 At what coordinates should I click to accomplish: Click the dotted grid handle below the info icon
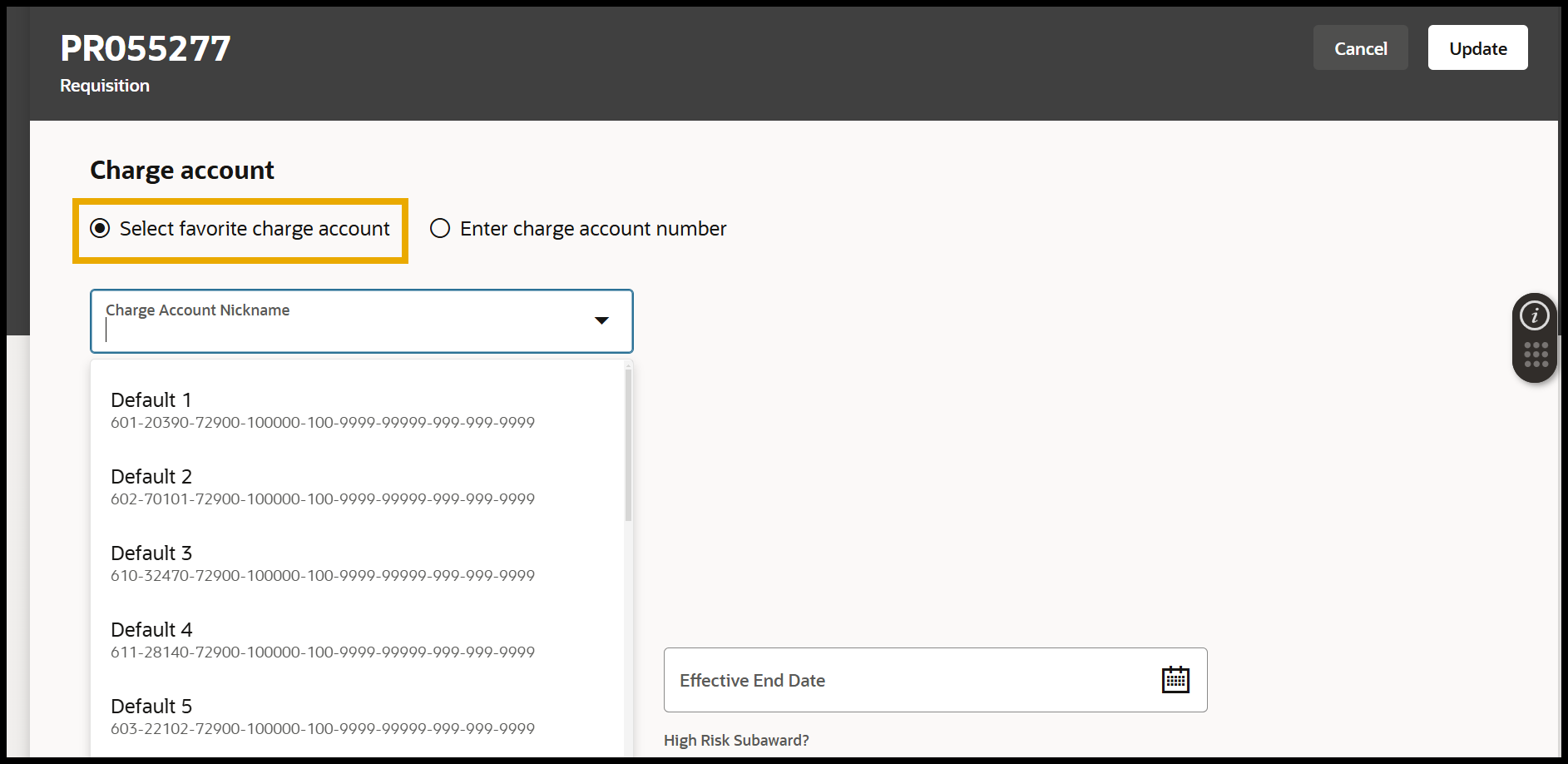click(1536, 355)
